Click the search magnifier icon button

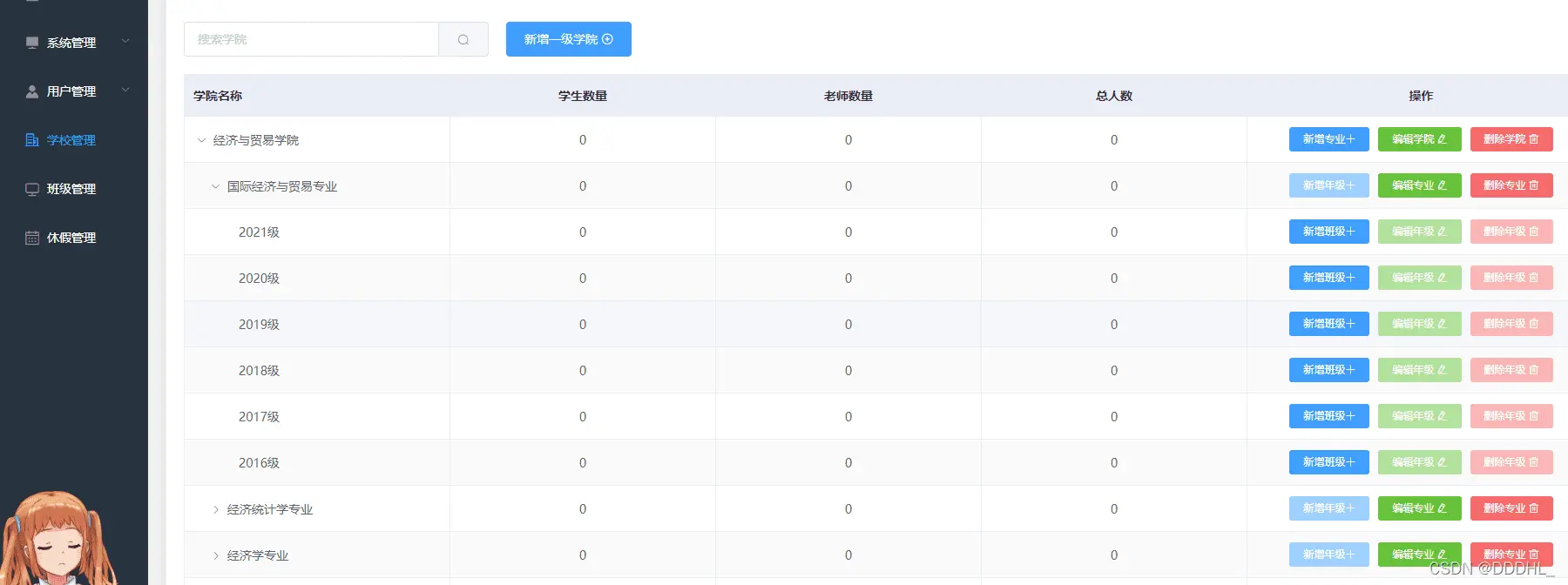(x=463, y=39)
